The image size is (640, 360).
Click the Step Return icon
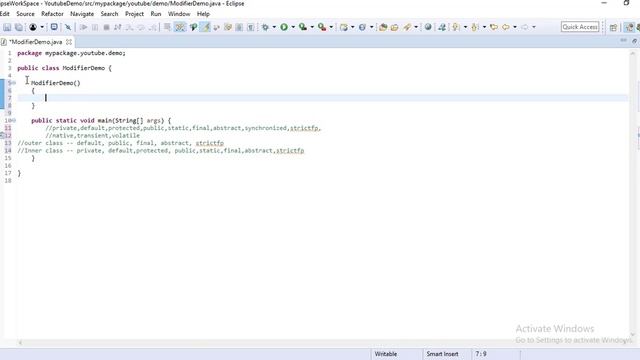pyautogui.click(x=153, y=27)
